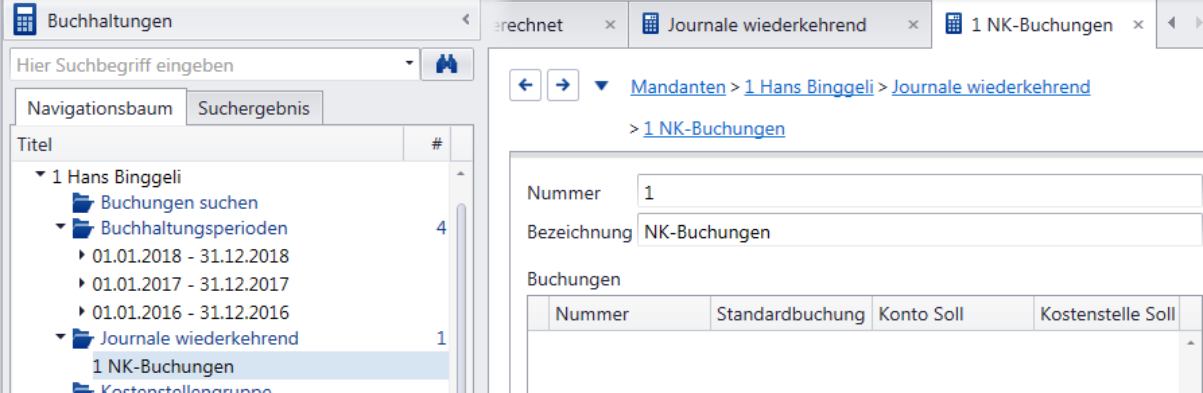Start search with the binoculars button

click(446, 65)
